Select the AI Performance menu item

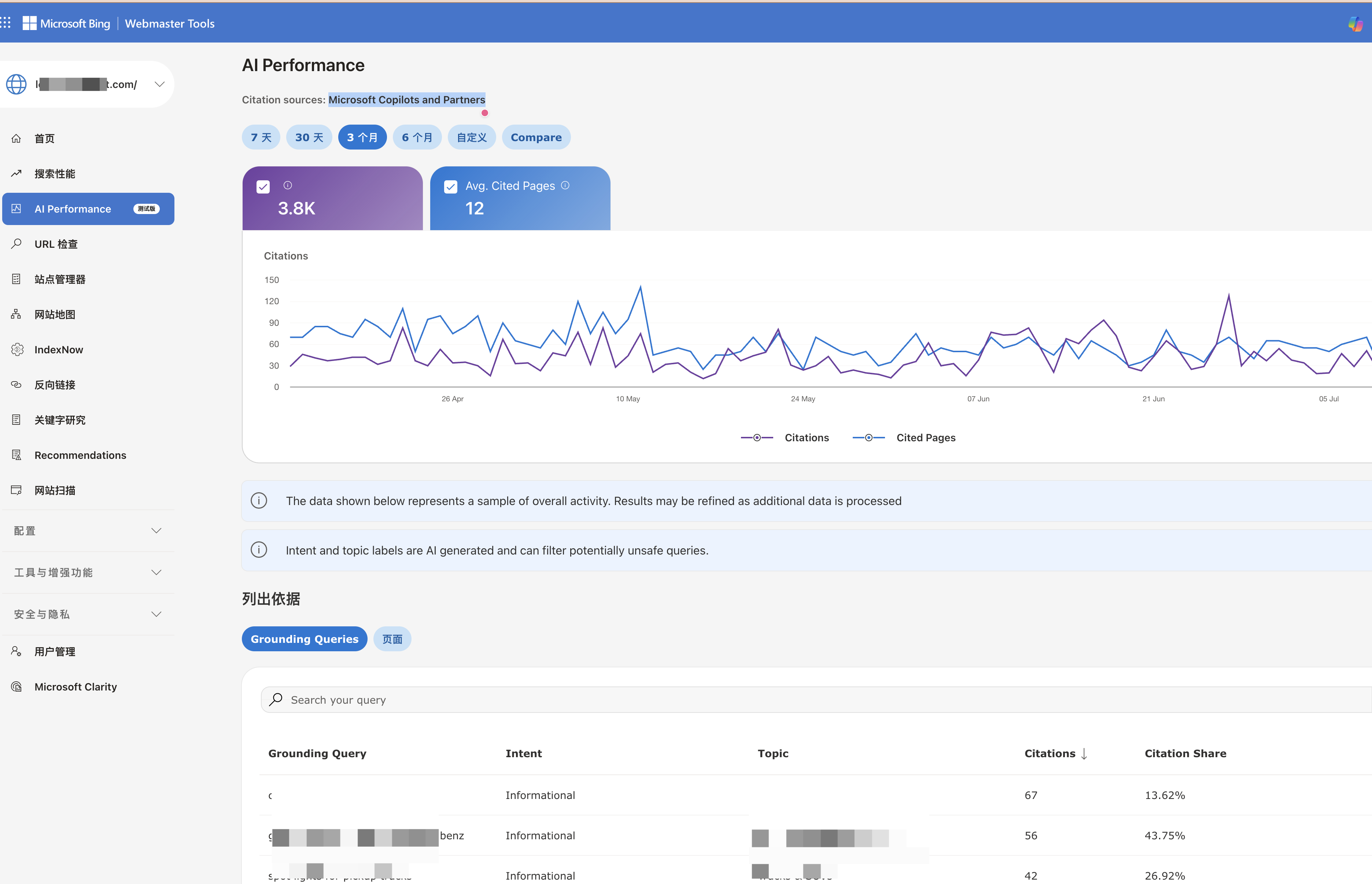(88, 209)
